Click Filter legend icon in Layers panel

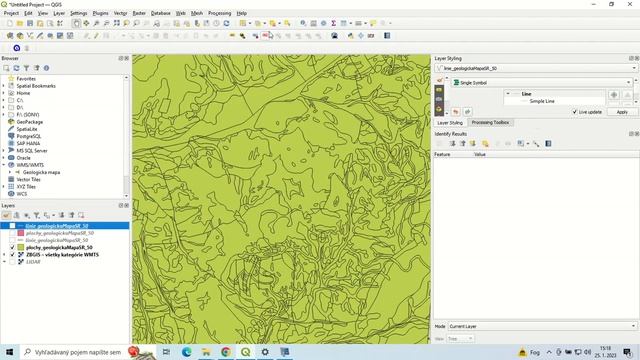(x=37, y=216)
